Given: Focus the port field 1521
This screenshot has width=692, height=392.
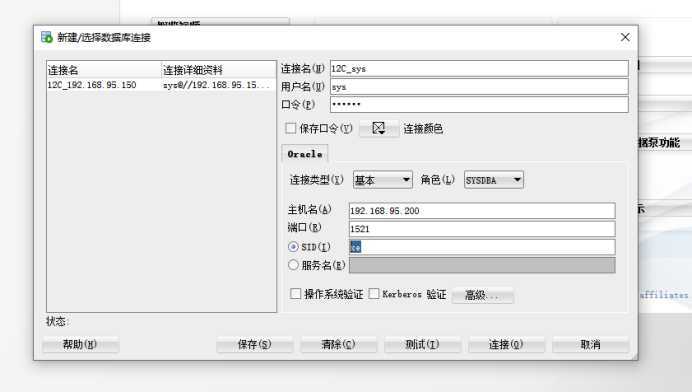Looking at the screenshot, I should click(482, 229).
